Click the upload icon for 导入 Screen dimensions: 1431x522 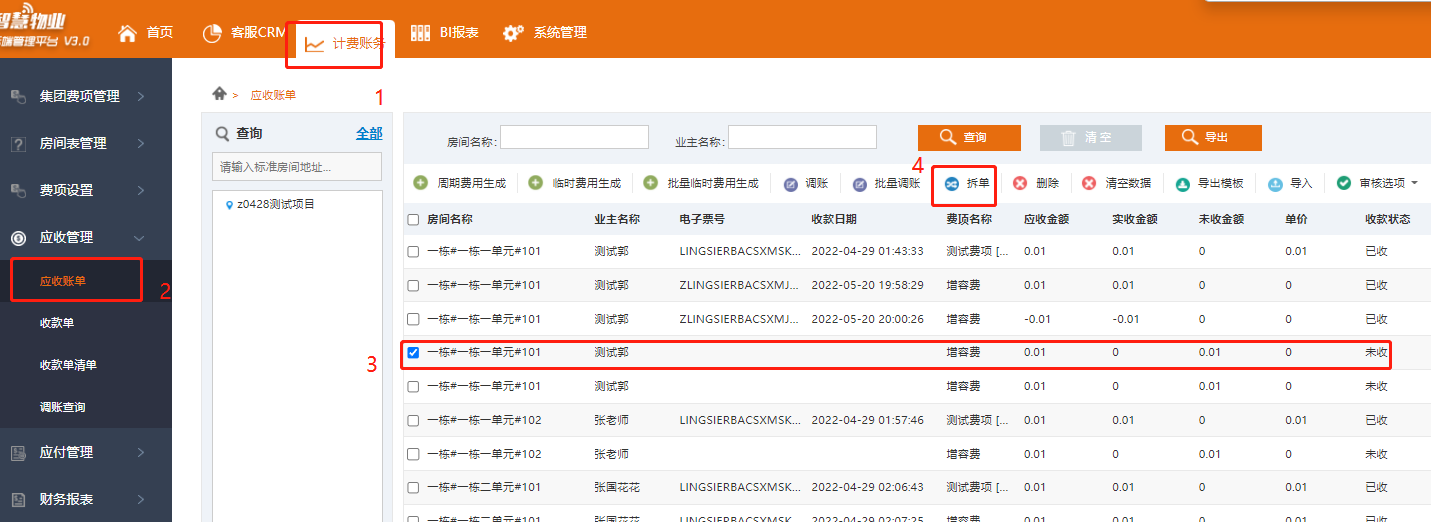coord(1275,184)
